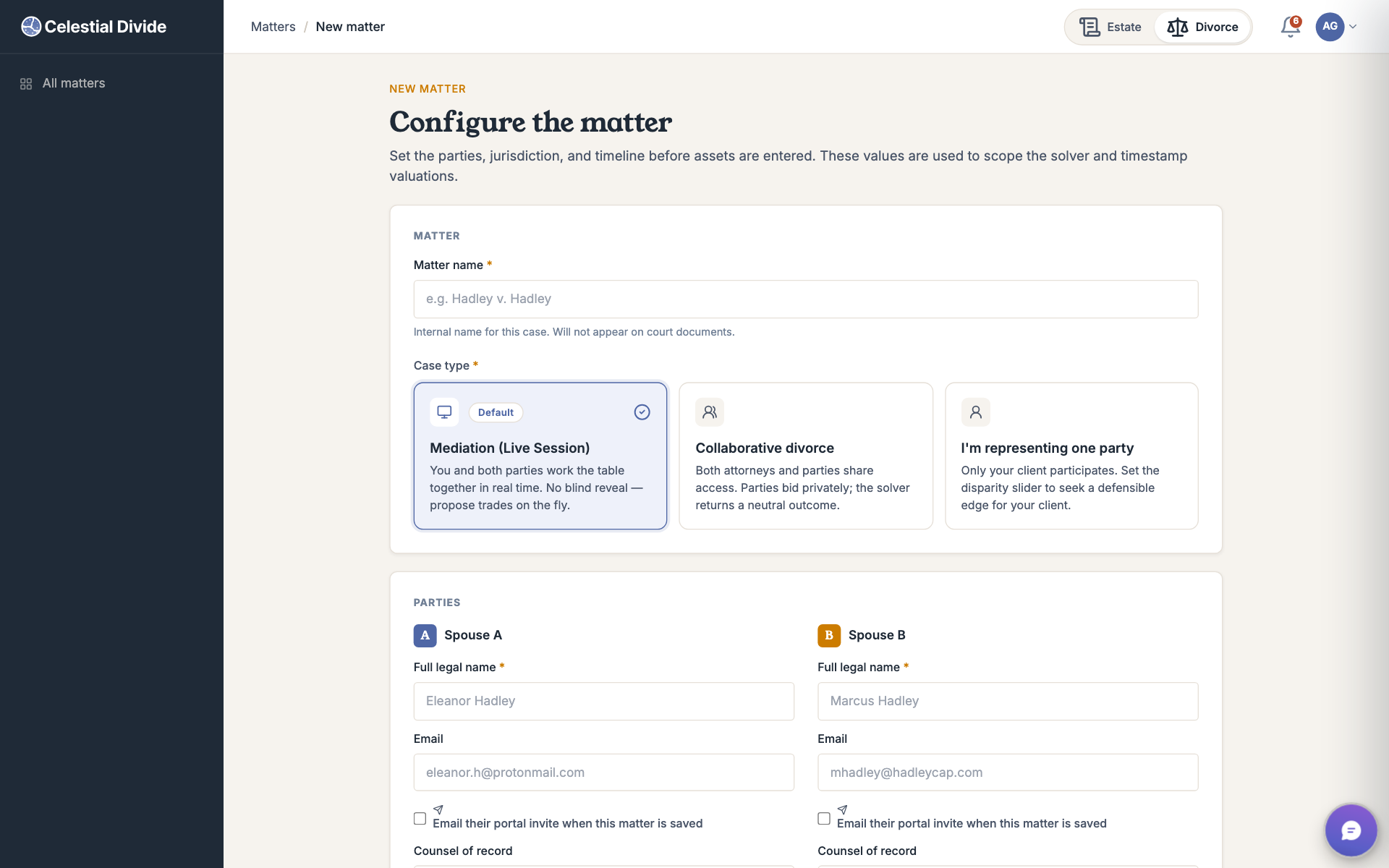Click the Estate scroll icon
Viewport: 1389px width, 868px height.
tap(1089, 27)
